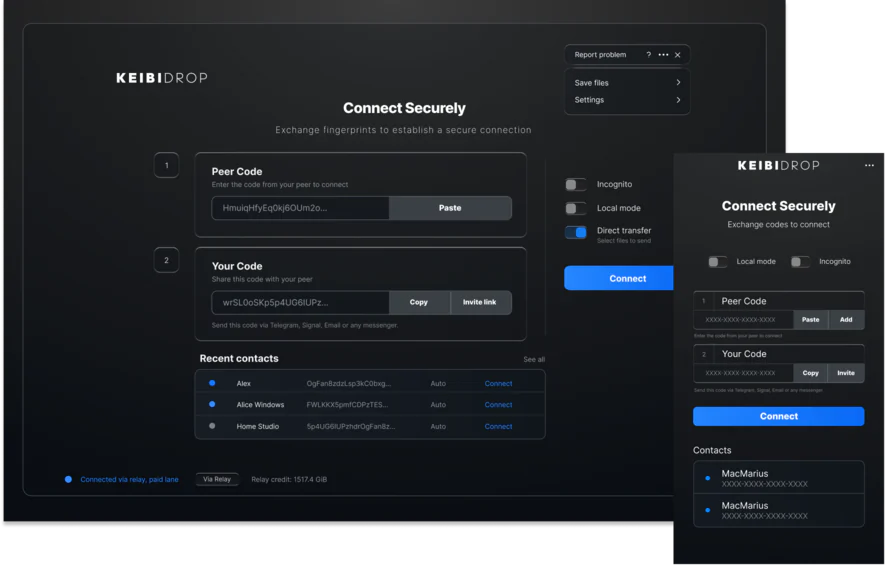The height and width of the screenshot is (565, 885).
Task: Toggle Local mode in the mobile window
Action: pos(717,262)
